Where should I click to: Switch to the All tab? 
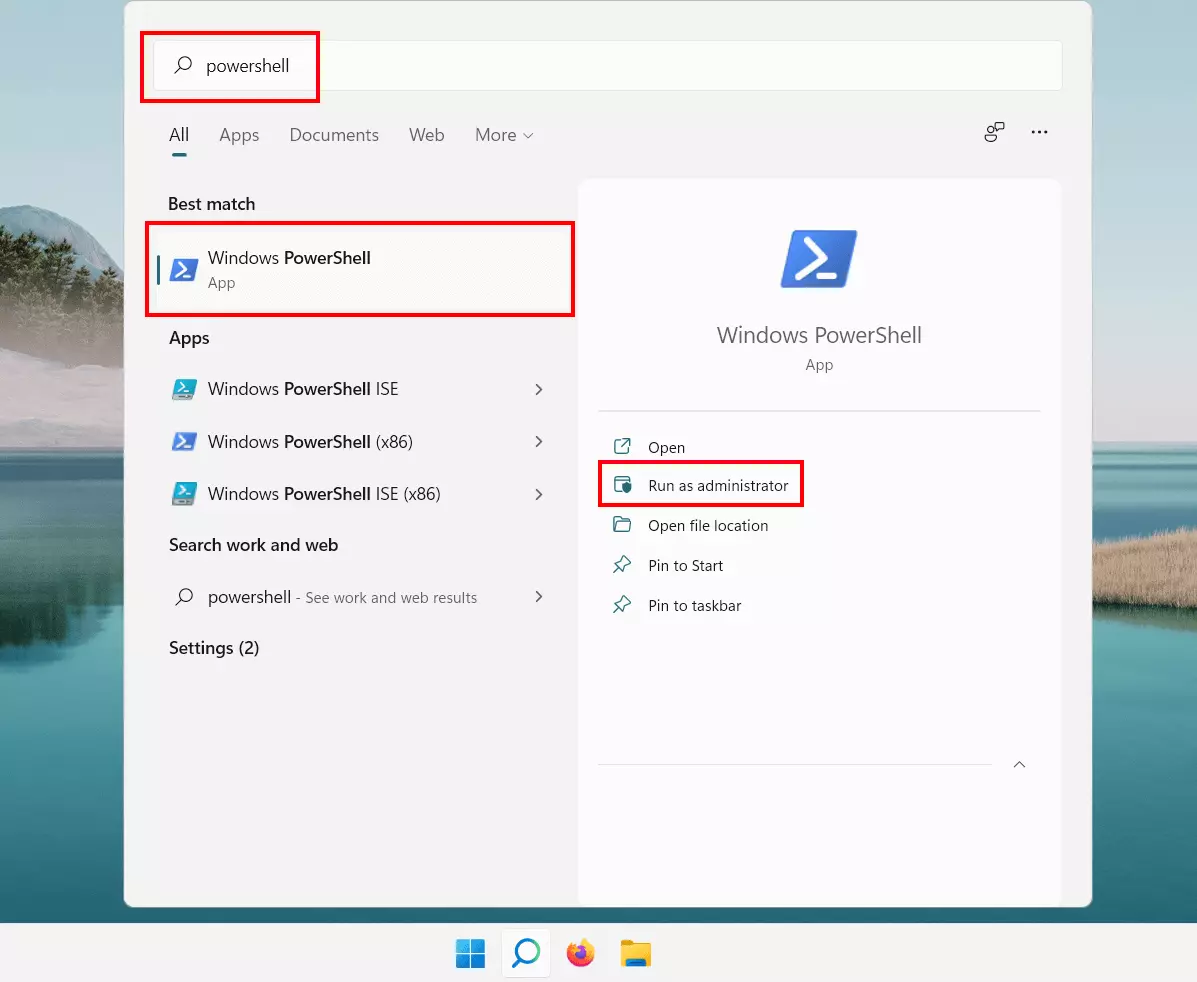(x=179, y=135)
